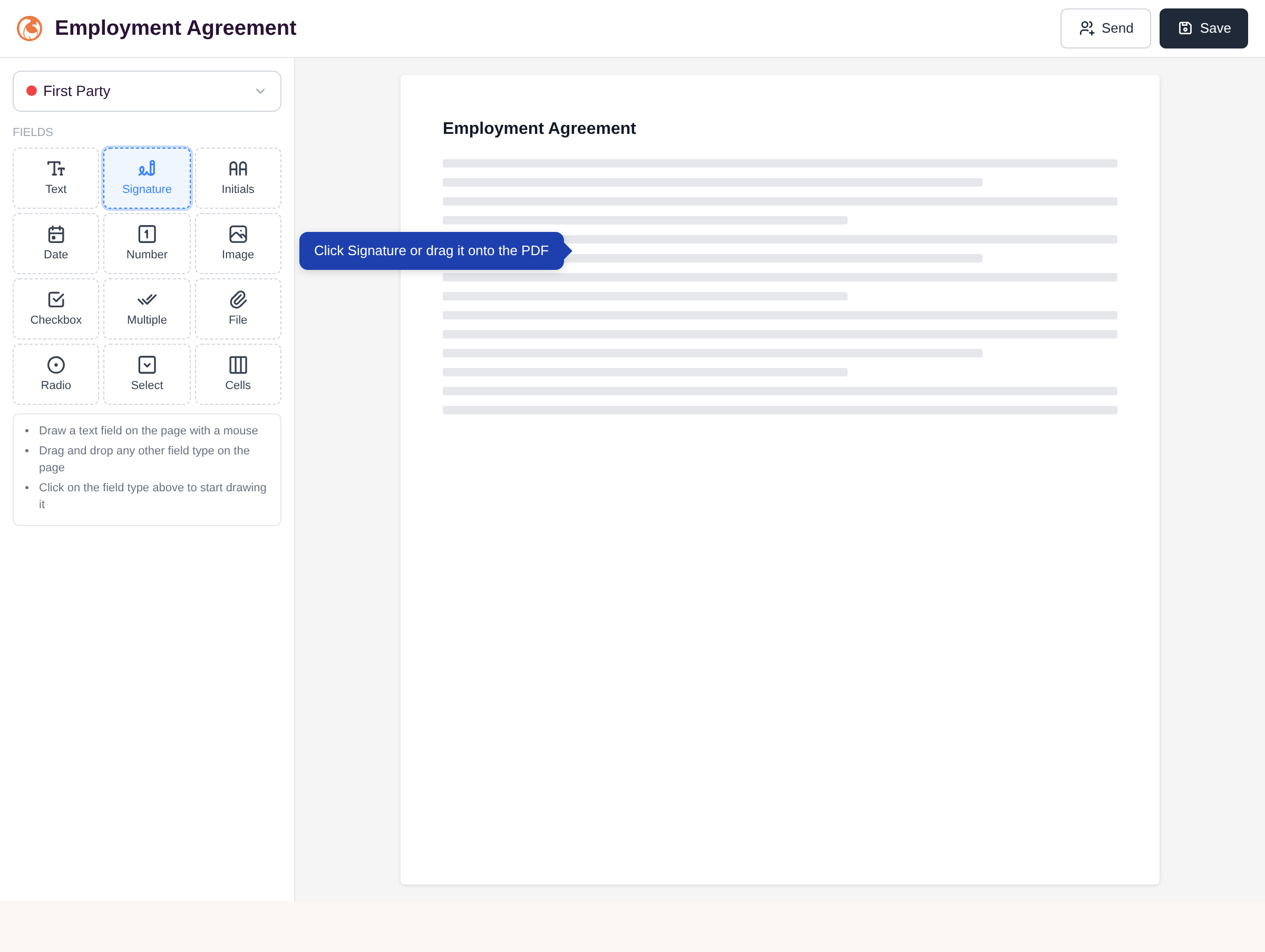Choose the Cells field tile

(x=238, y=374)
